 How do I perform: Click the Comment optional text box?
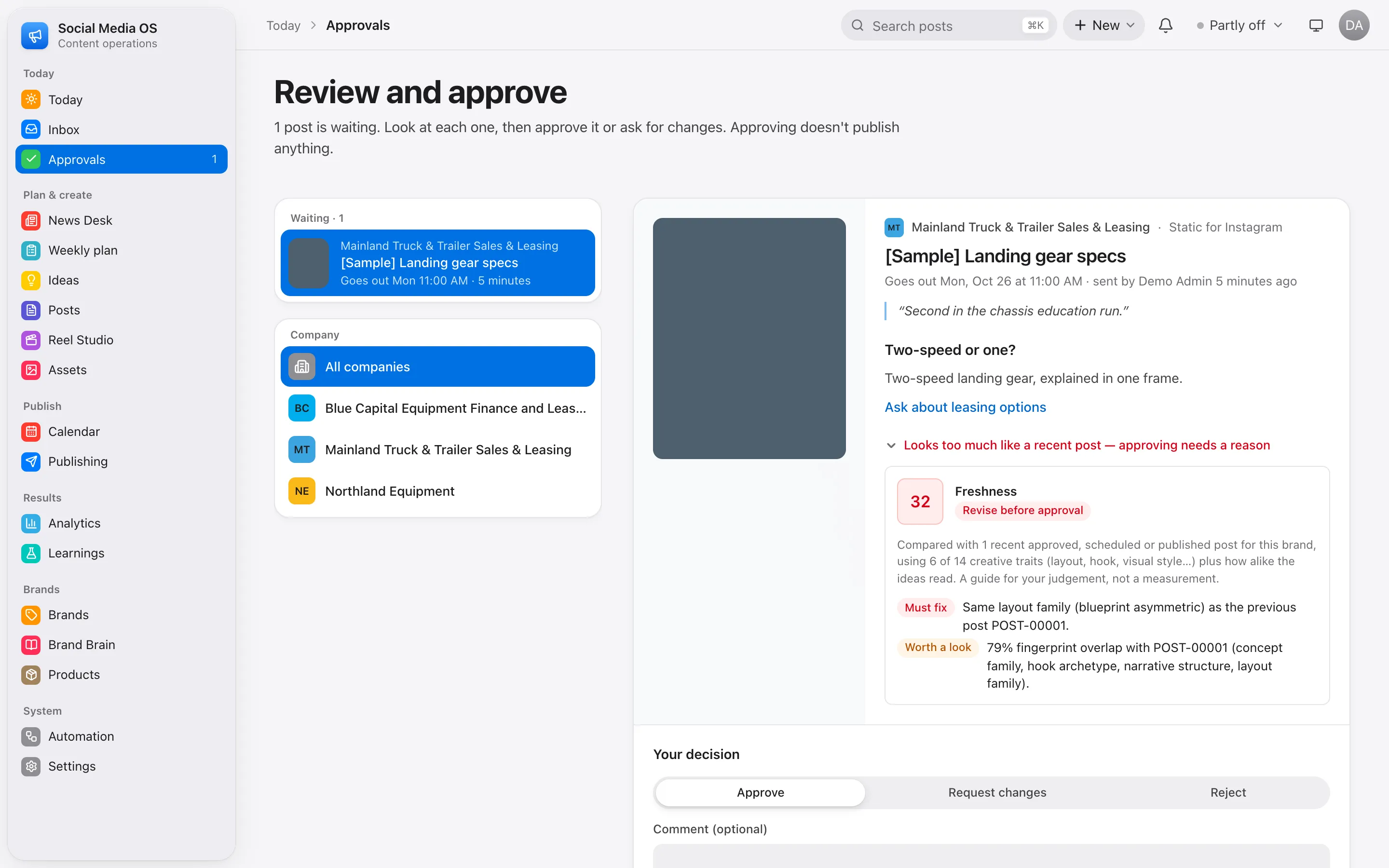(x=991, y=855)
